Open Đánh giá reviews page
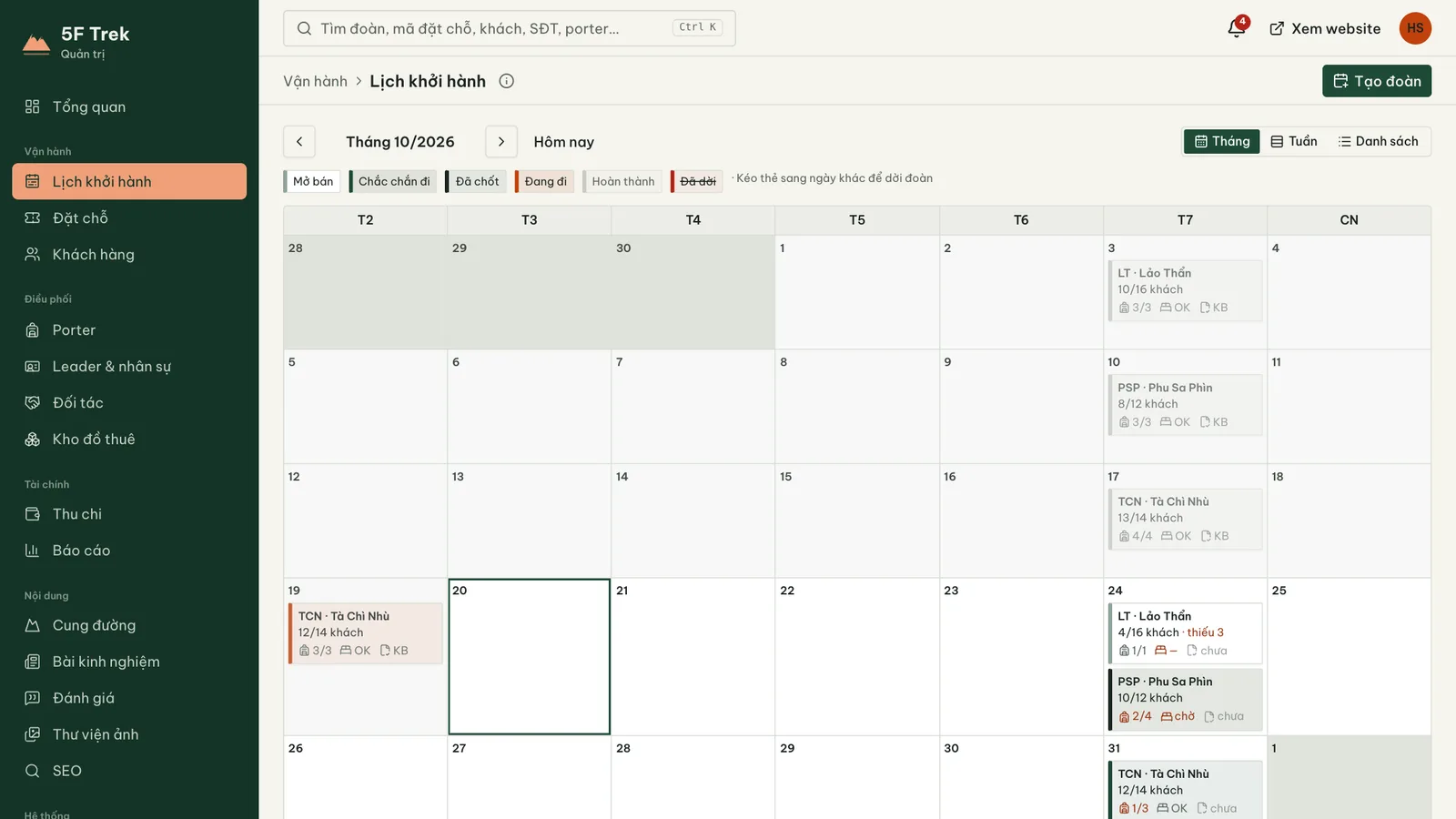Viewport: 1456px width, 819px height. 129,698
